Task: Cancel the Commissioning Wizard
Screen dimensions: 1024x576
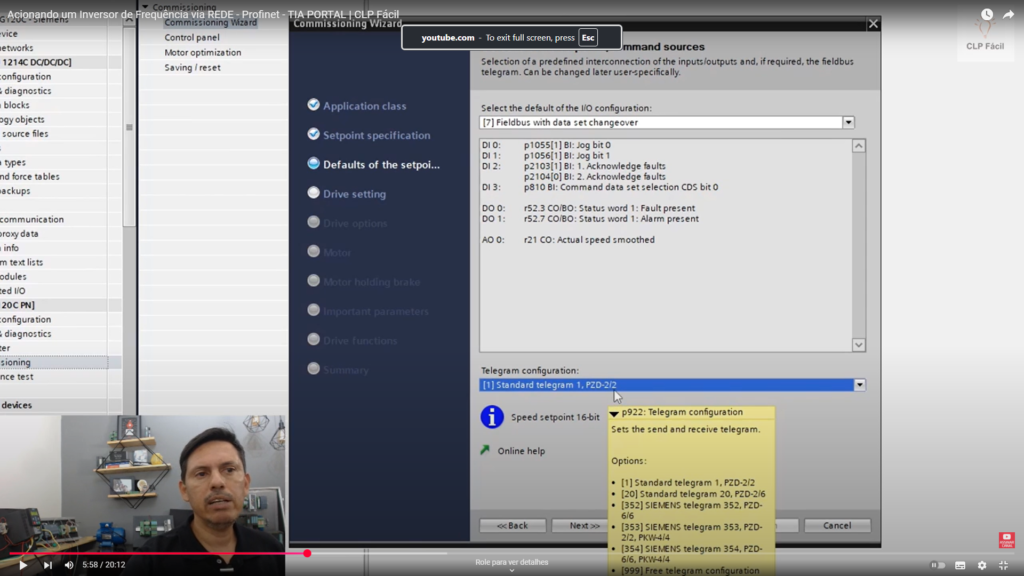Action: (837, 526)
